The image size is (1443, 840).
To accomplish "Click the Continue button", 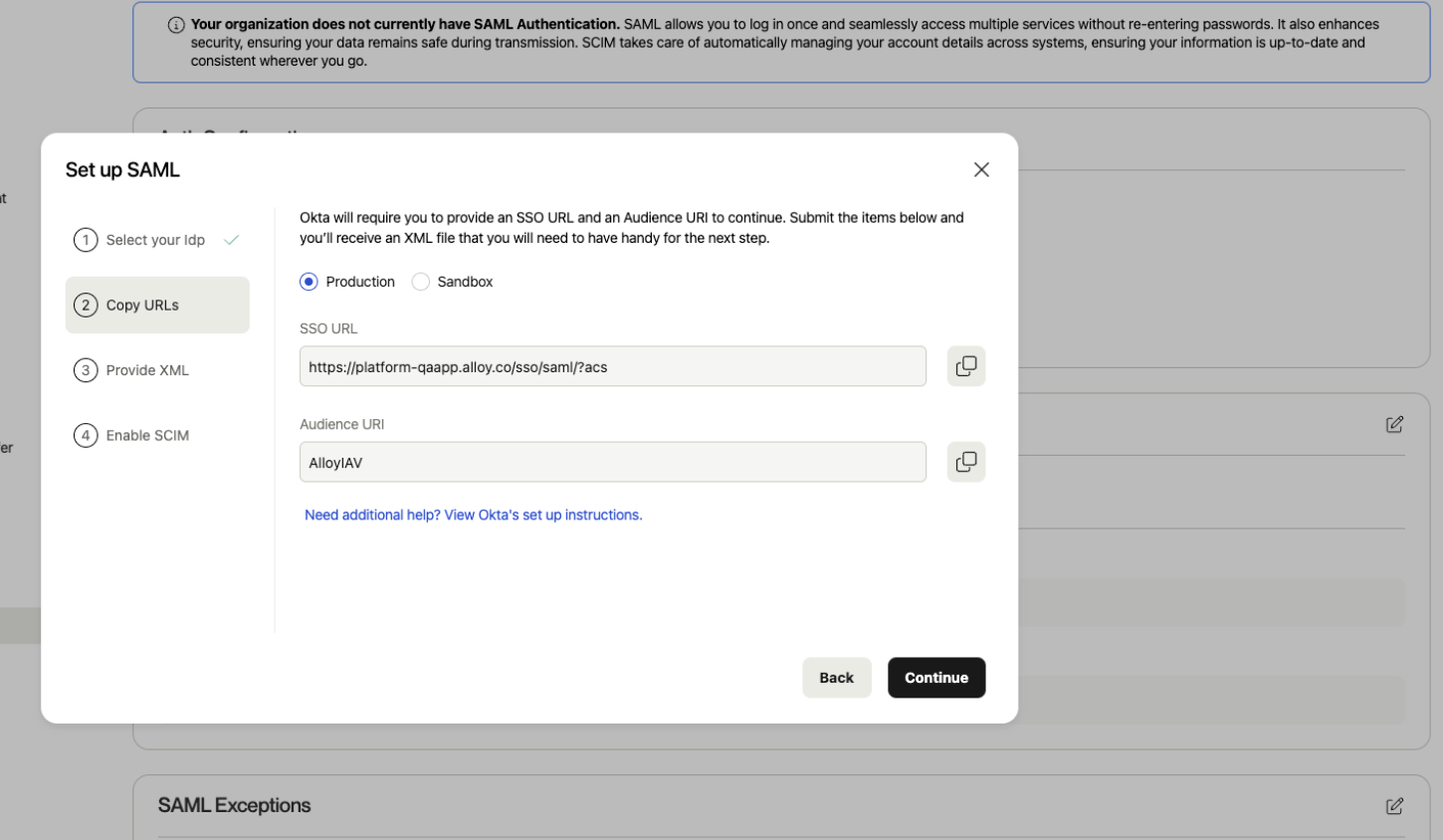I will pos(936,678).
